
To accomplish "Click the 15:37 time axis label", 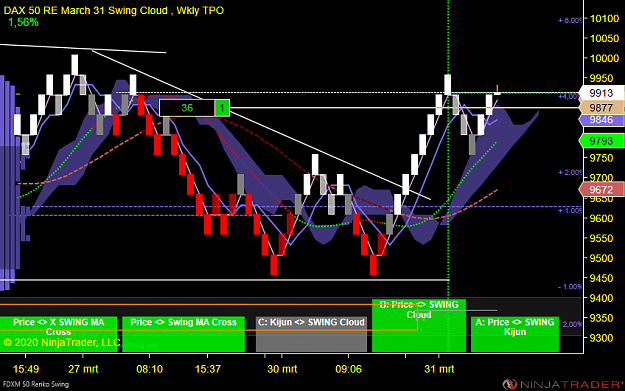I will 207,369.
